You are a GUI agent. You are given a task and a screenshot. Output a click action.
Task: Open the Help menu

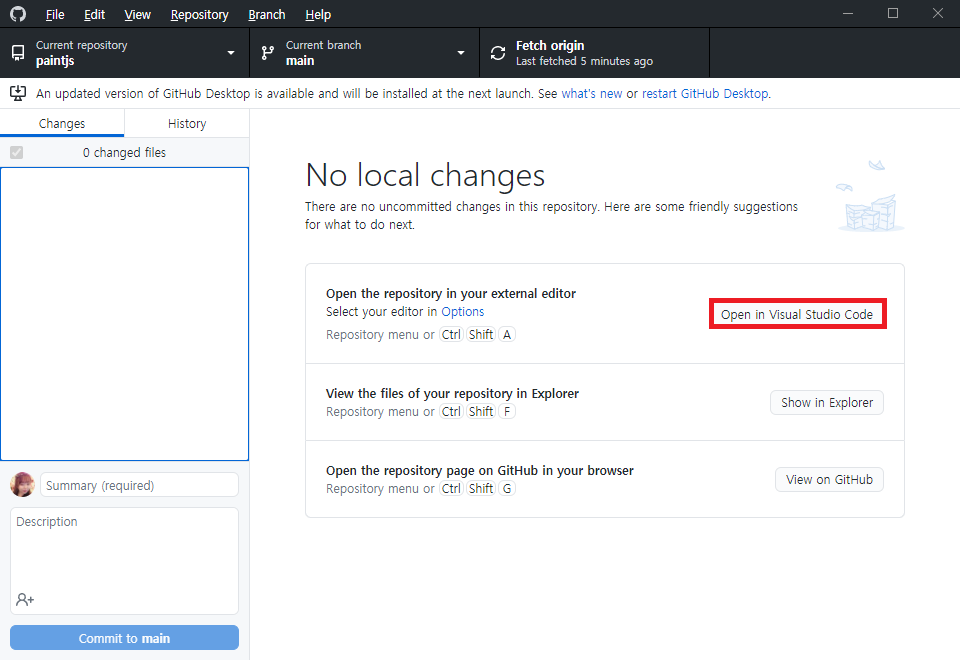pyautogui.click(x=318, y=14)
